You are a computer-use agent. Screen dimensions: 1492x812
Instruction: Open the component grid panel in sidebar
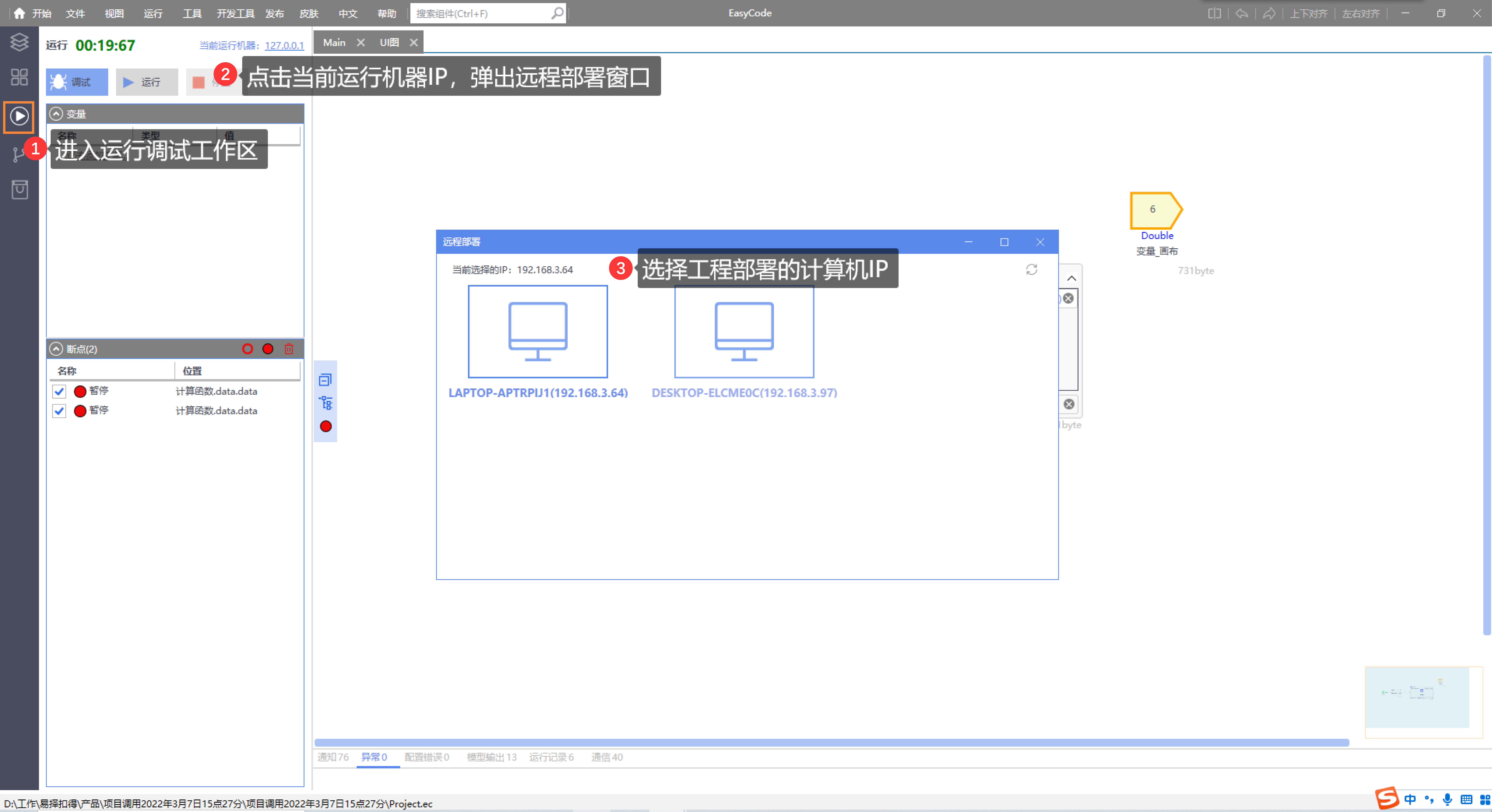click(x=19, y=77)
